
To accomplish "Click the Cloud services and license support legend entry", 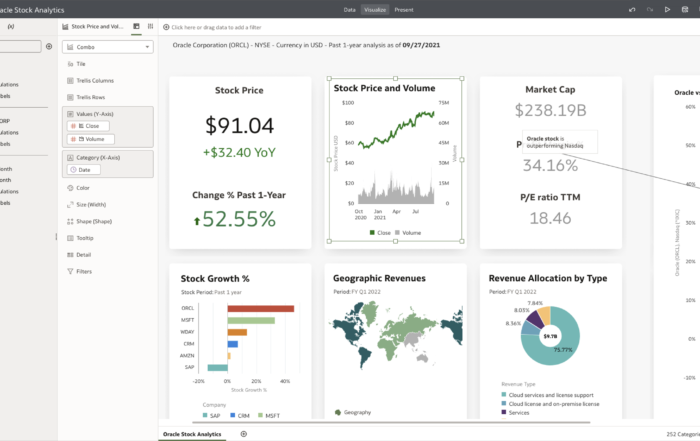I will (x=547, y=395).
